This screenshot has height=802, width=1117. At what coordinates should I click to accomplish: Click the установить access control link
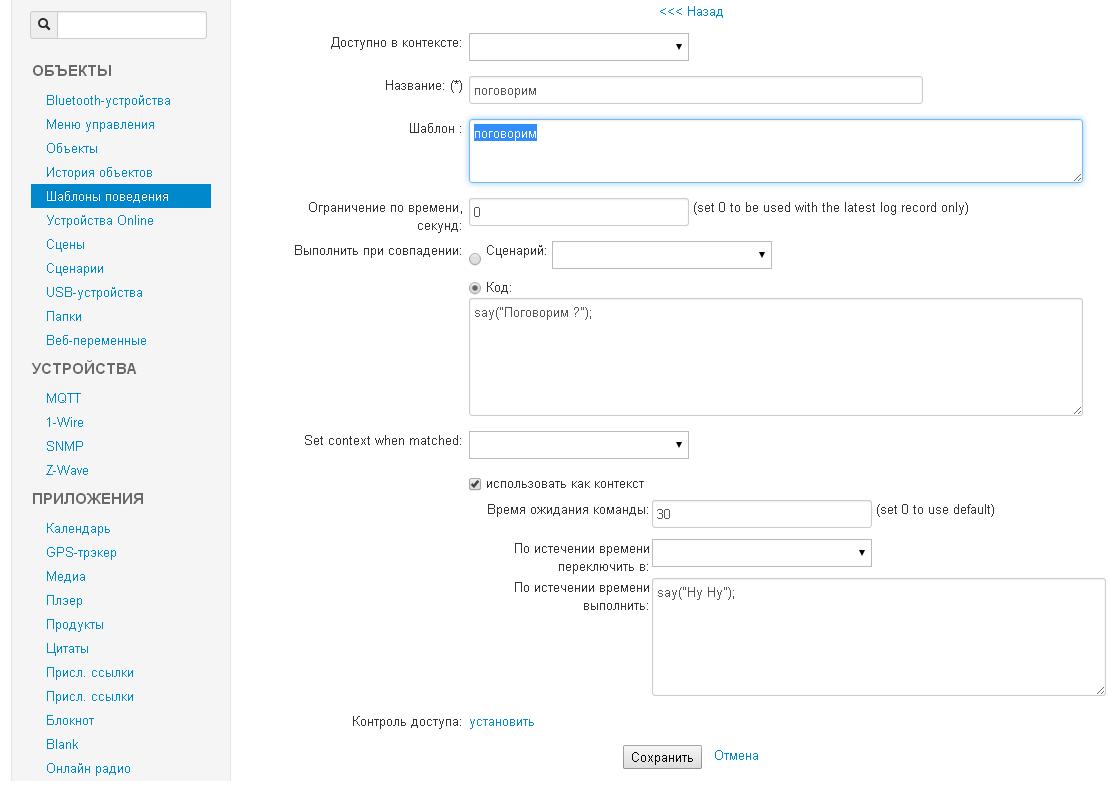(x=502, y=721)
